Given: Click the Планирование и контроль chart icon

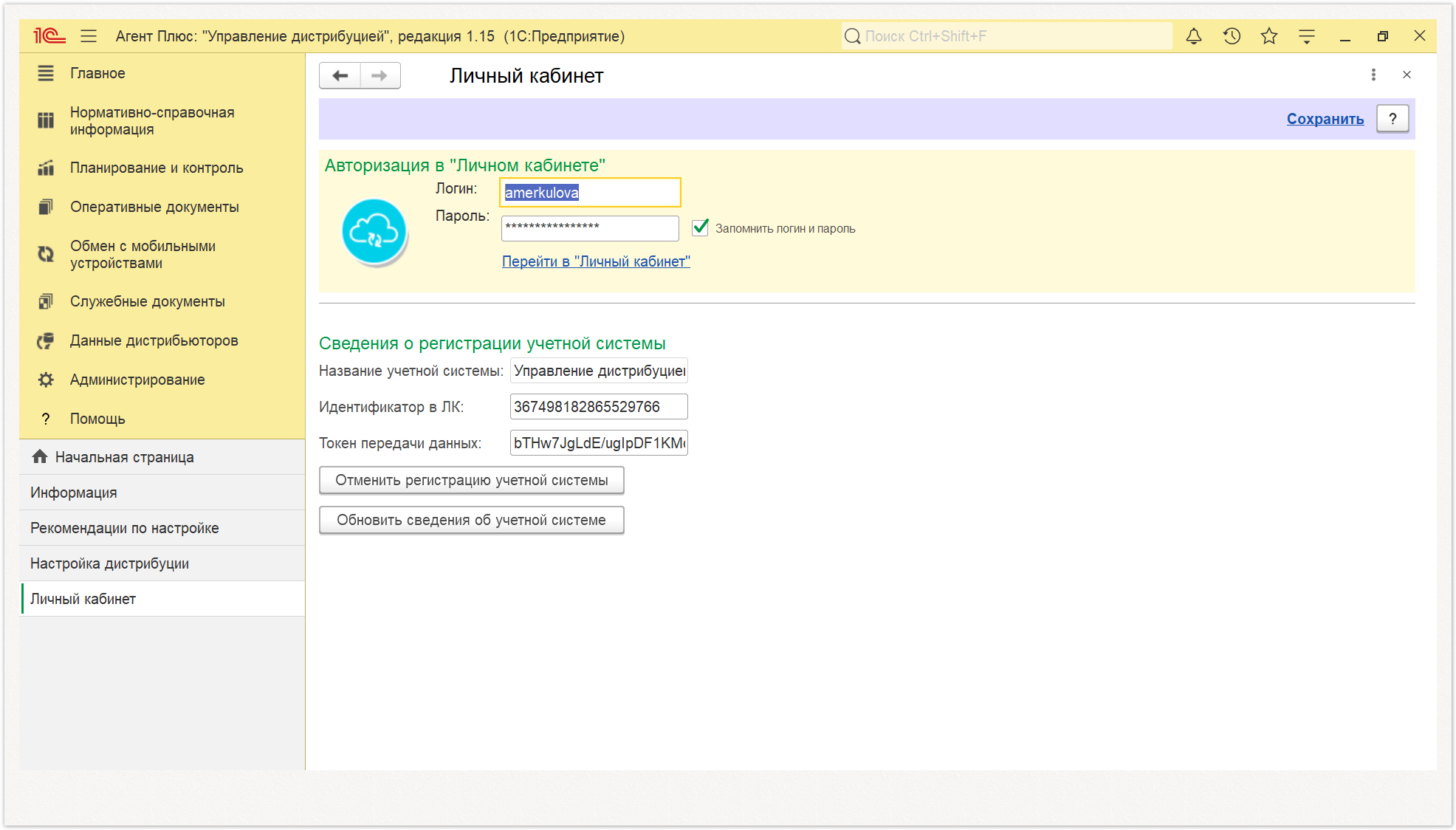Looking at the screenshot, I should pos(46,168).
